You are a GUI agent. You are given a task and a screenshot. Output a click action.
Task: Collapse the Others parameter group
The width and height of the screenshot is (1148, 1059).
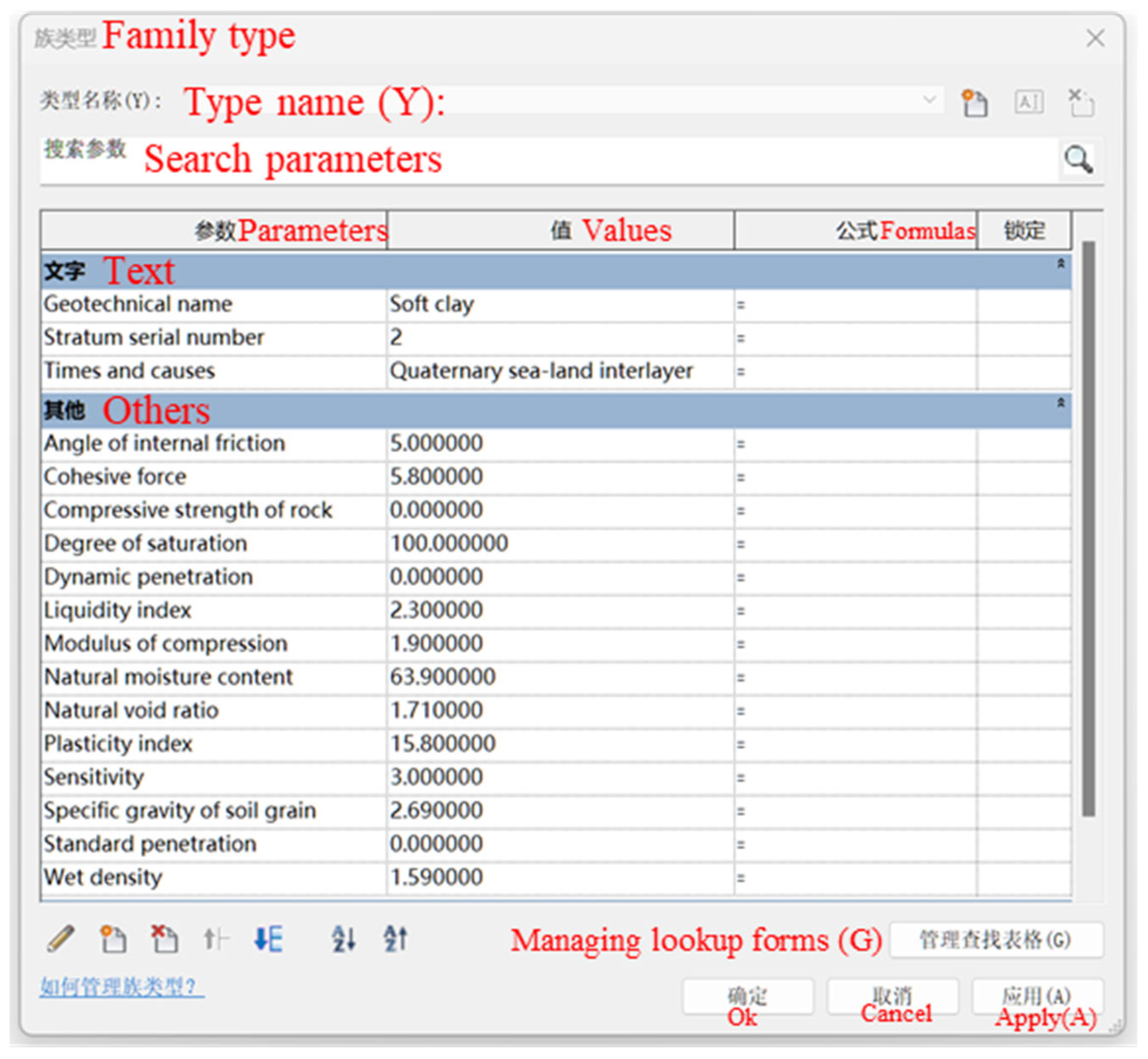pos(1061,403)
